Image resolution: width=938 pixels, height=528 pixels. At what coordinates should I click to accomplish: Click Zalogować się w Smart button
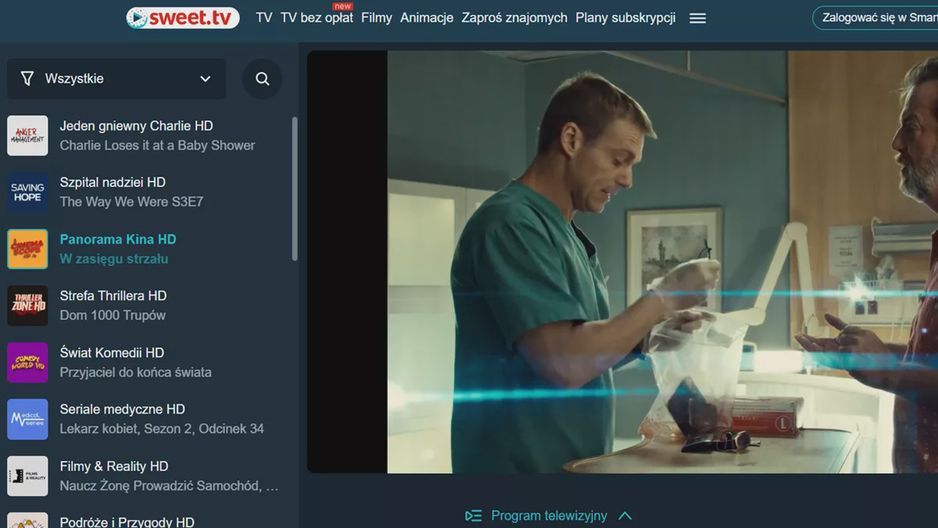pos(875,18)
